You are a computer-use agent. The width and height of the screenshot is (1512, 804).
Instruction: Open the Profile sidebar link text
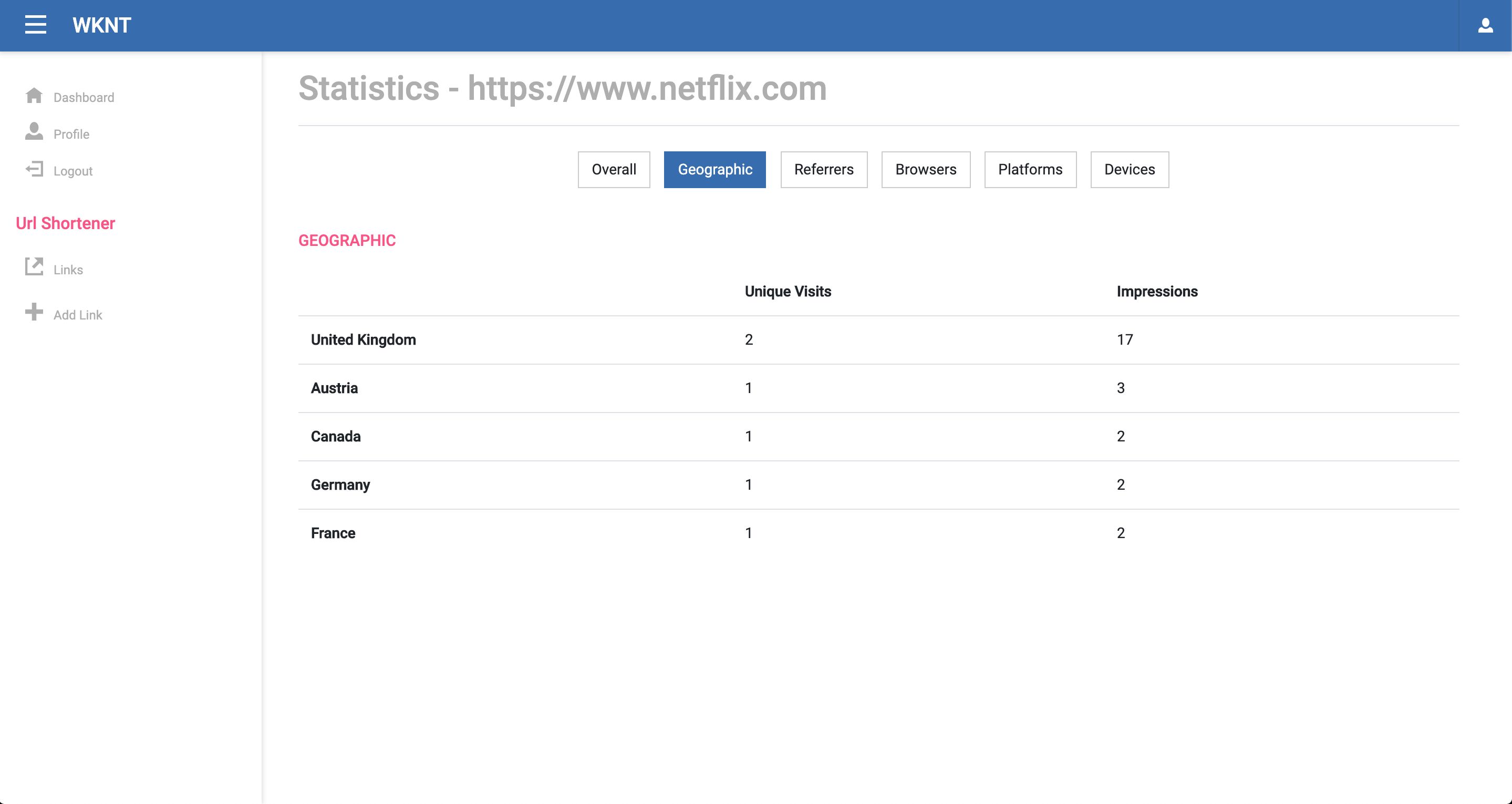pyautogui.click(x=71, y=135)
